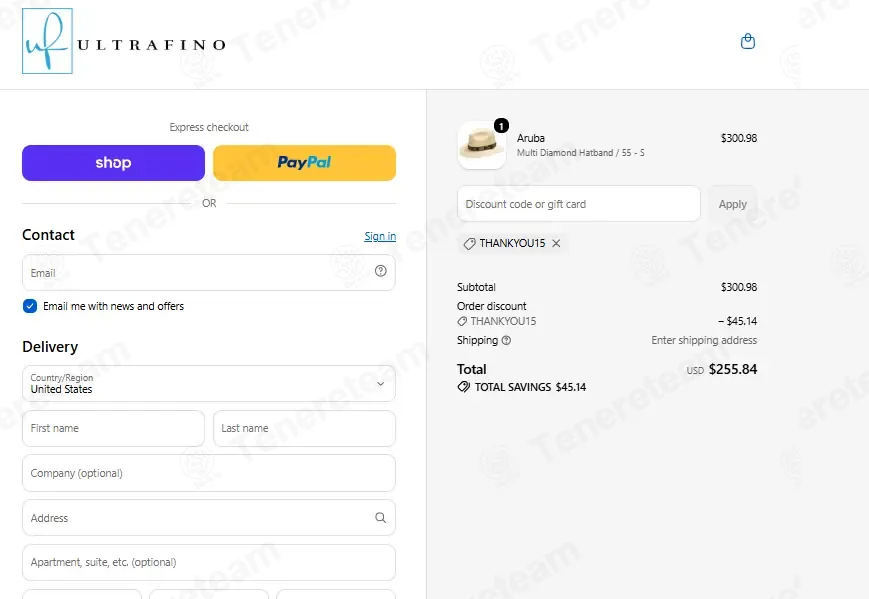The height and width of the screenshot is (599, 869).
Task: Focus the First name field
Action: pyautogui.click(x=114, y=428)
